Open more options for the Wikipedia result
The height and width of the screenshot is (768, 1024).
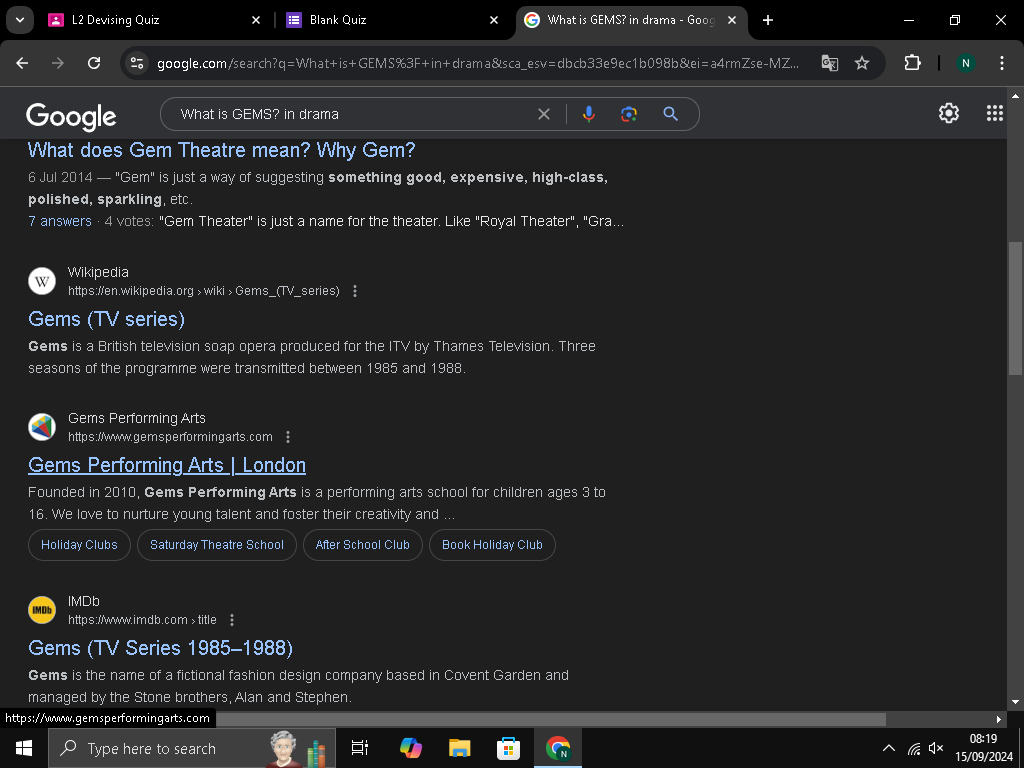tap(355, 291)
